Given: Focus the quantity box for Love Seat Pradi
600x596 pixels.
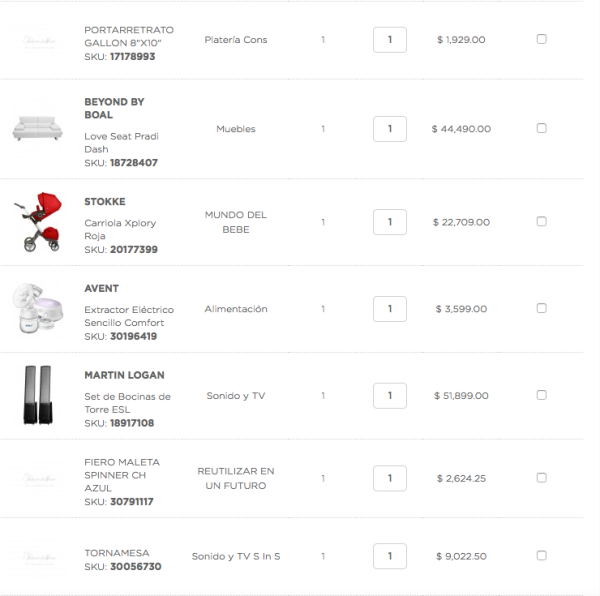Looking at the screenshot, I should (390, 129).
